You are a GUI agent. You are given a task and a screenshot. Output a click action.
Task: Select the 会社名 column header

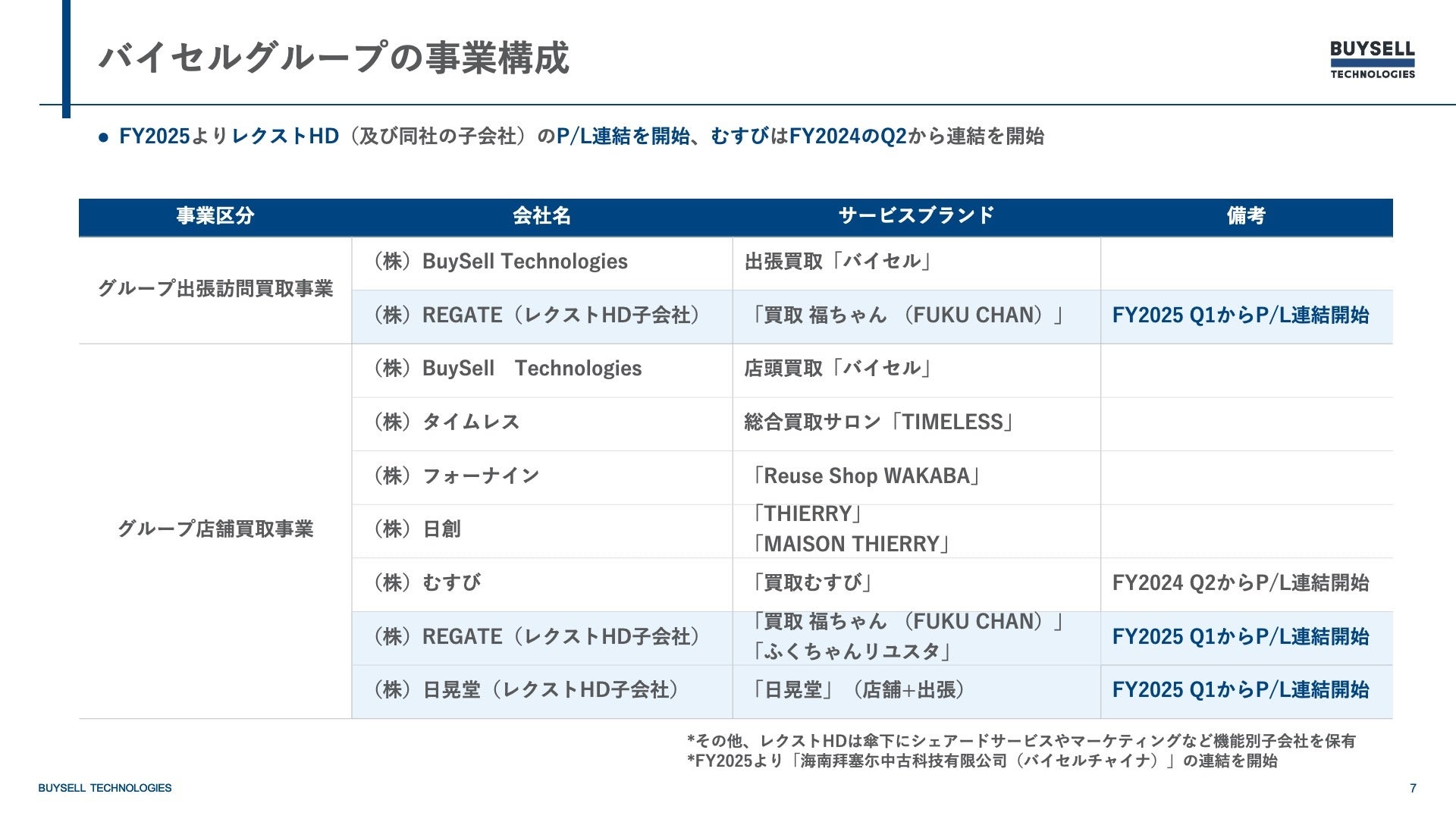(x=541, y=216)
